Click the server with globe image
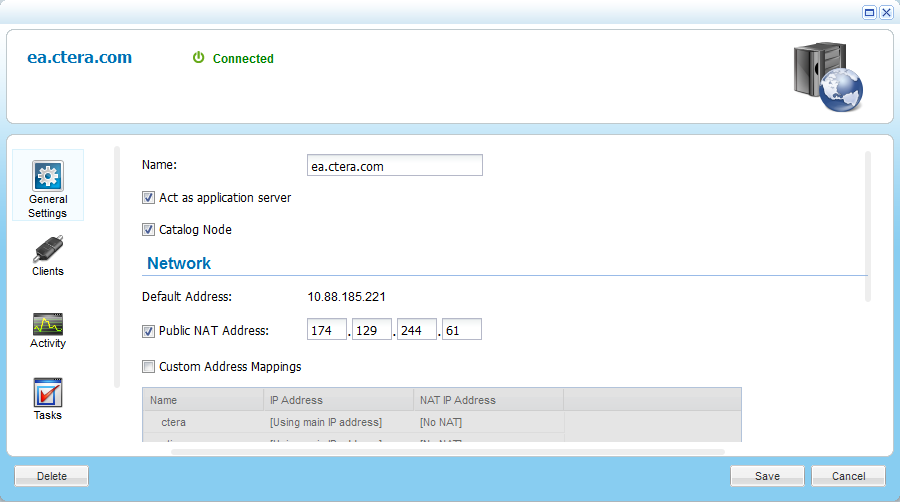The image size is (900, 502). (x=828, y=76)
